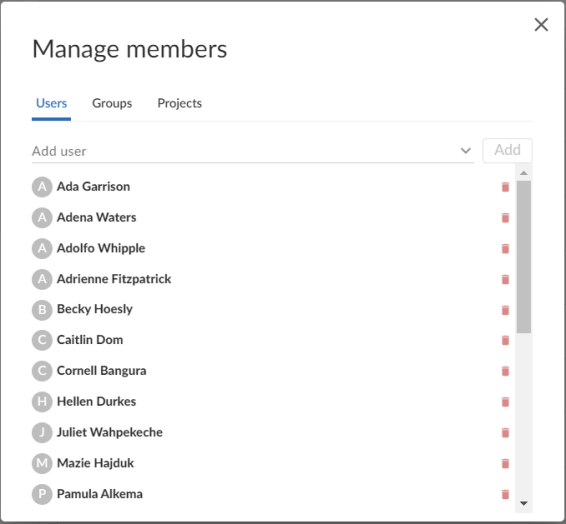
Task: Select the name Juliet Wahpekeche
Action: coord(110,432)
